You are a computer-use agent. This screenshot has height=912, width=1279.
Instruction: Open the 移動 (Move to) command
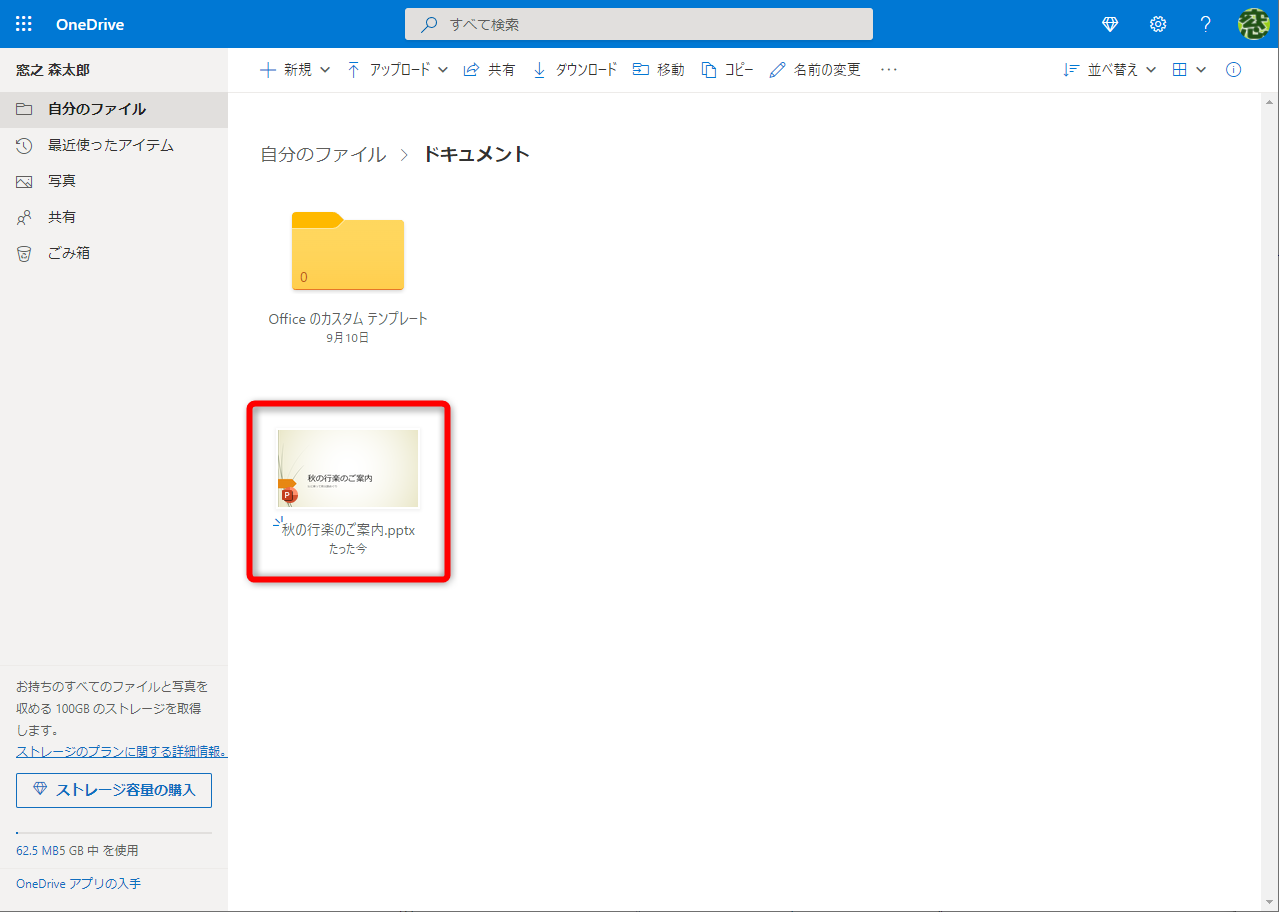click(x=658, y=69)
